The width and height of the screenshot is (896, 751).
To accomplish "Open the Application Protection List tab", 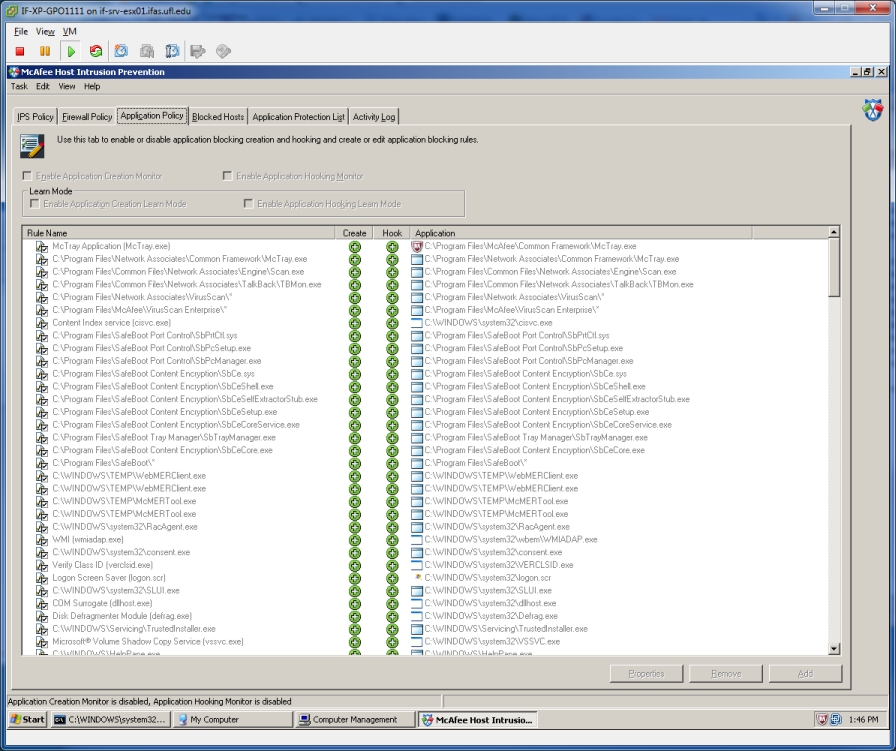I will coord(298,117).
